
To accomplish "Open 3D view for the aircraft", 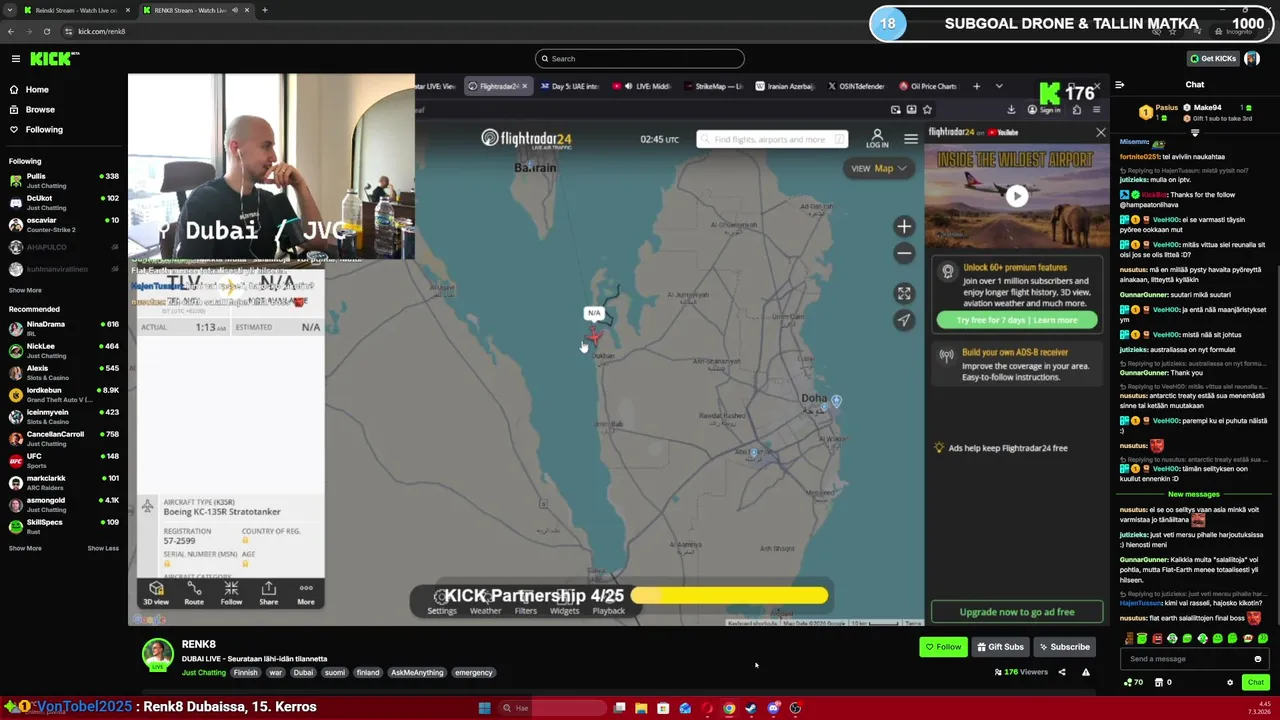I will pos(156,593).
